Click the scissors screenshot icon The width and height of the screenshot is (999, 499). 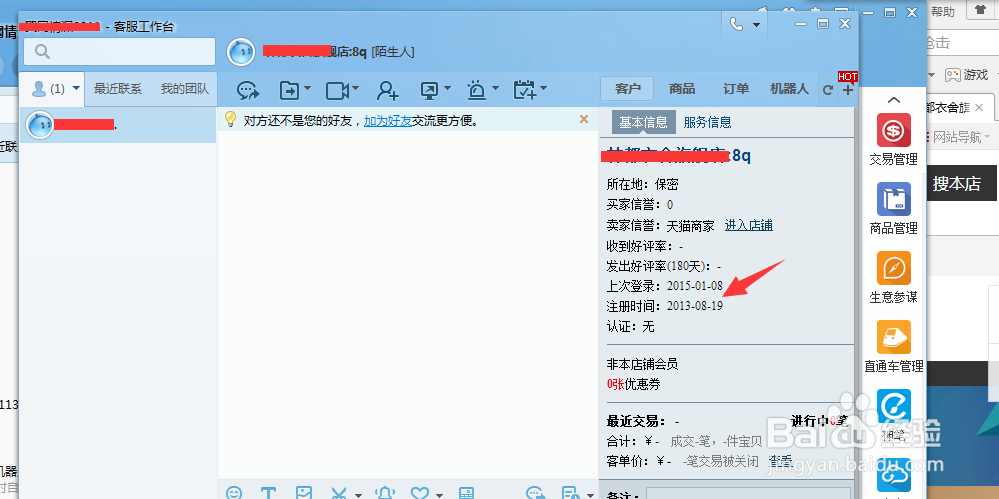340,493
